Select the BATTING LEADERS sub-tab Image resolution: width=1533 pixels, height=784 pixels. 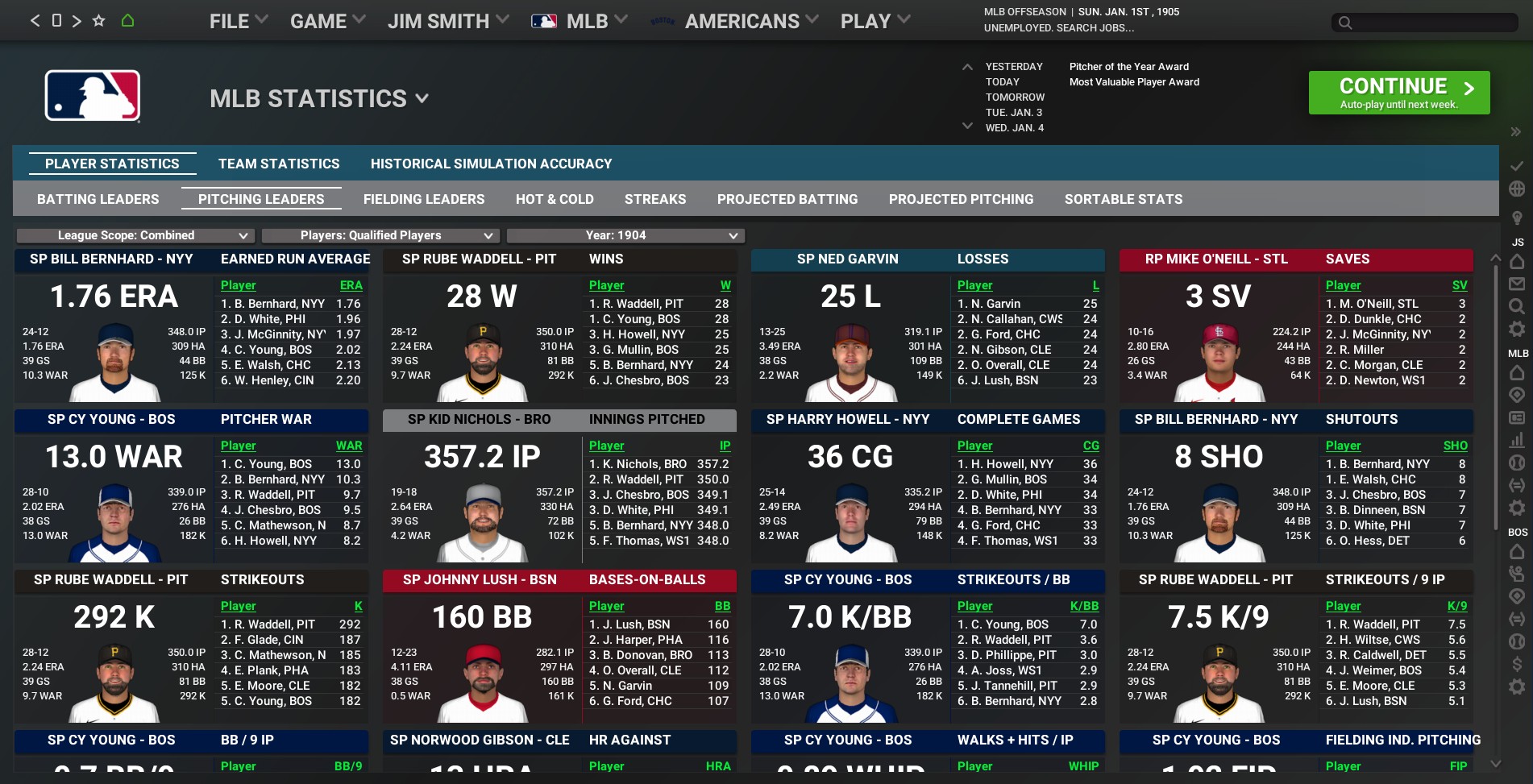point(98,199)
